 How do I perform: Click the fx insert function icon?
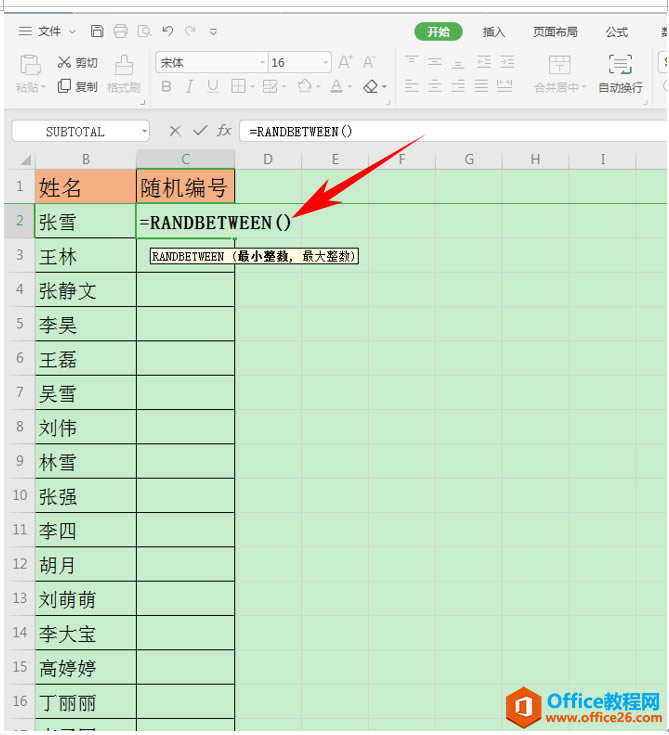pos(224,131)
